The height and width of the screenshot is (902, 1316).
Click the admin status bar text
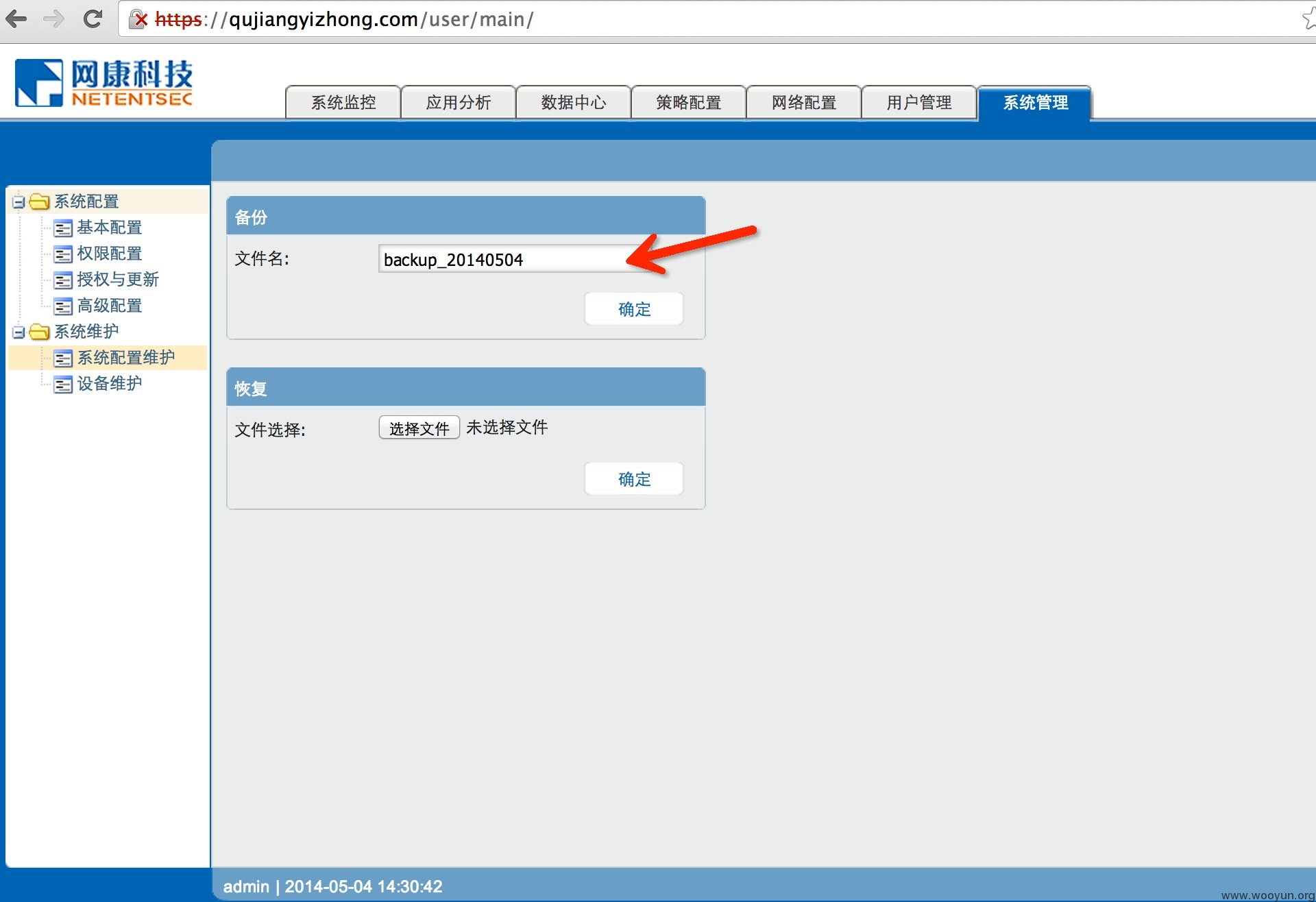(x=333, y=887)
